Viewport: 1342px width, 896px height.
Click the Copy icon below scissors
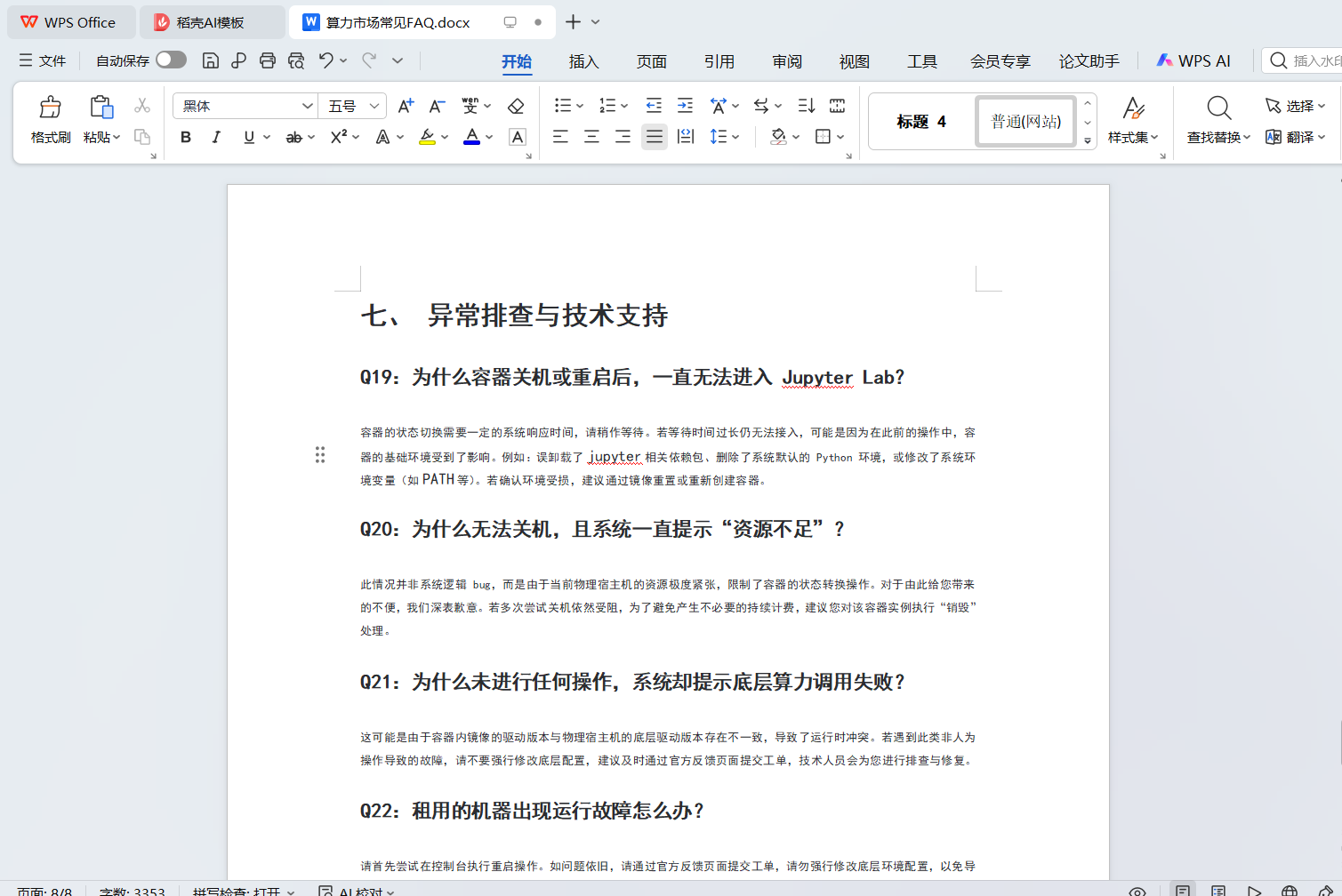[x=142, y=137]
